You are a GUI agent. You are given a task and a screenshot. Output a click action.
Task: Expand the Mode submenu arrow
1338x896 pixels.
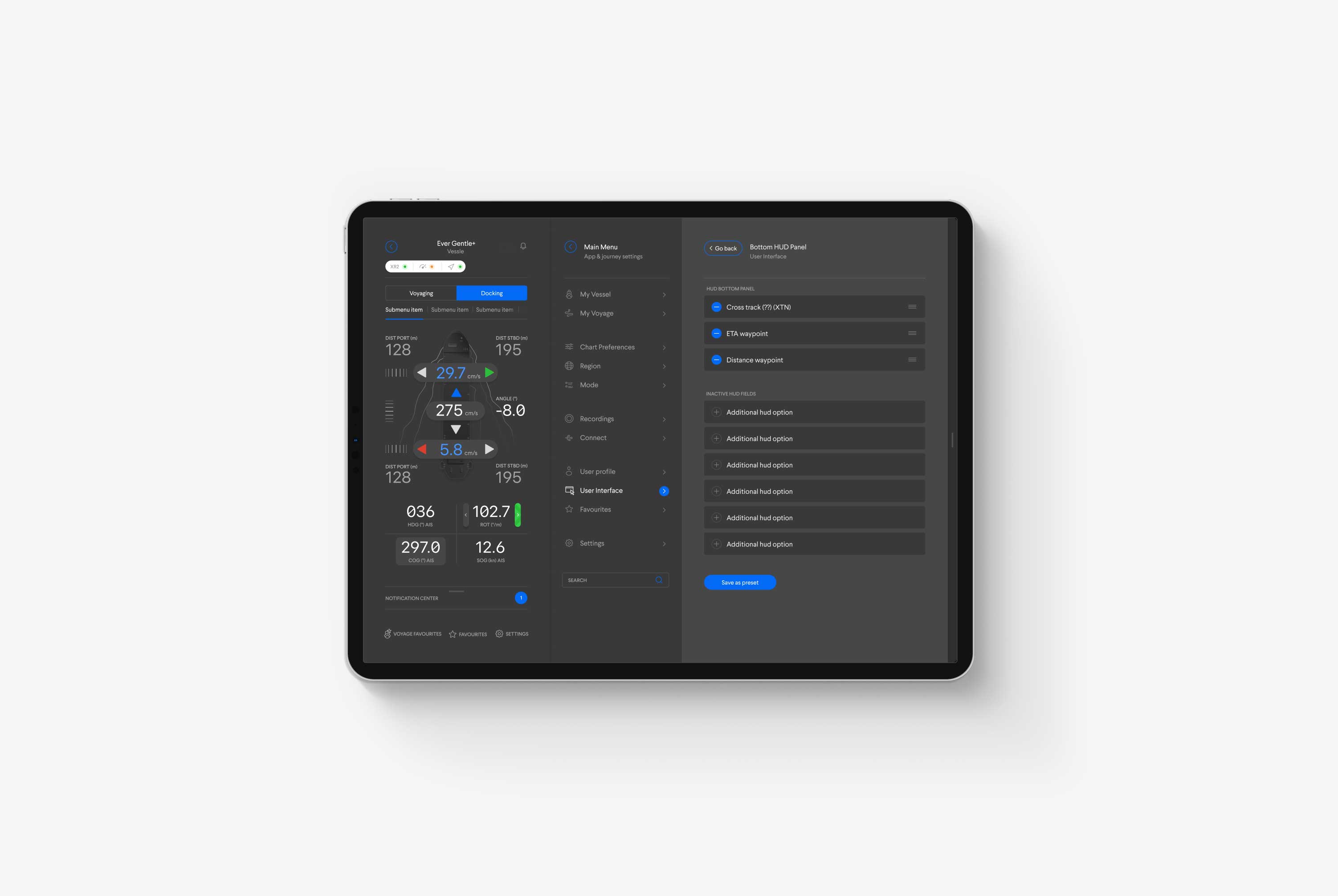(664, 385)
